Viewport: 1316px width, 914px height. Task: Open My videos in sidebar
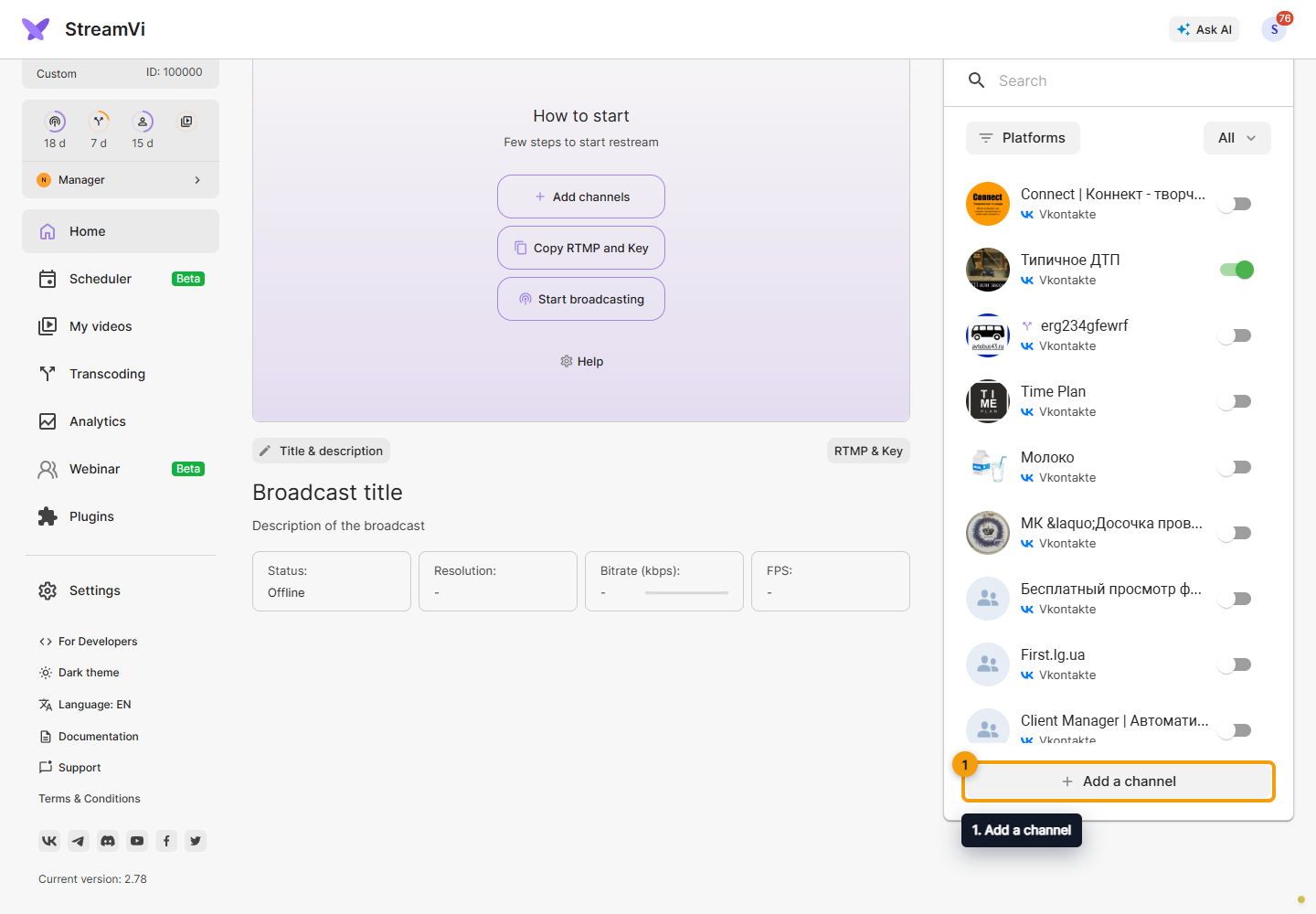coord(121,326)
